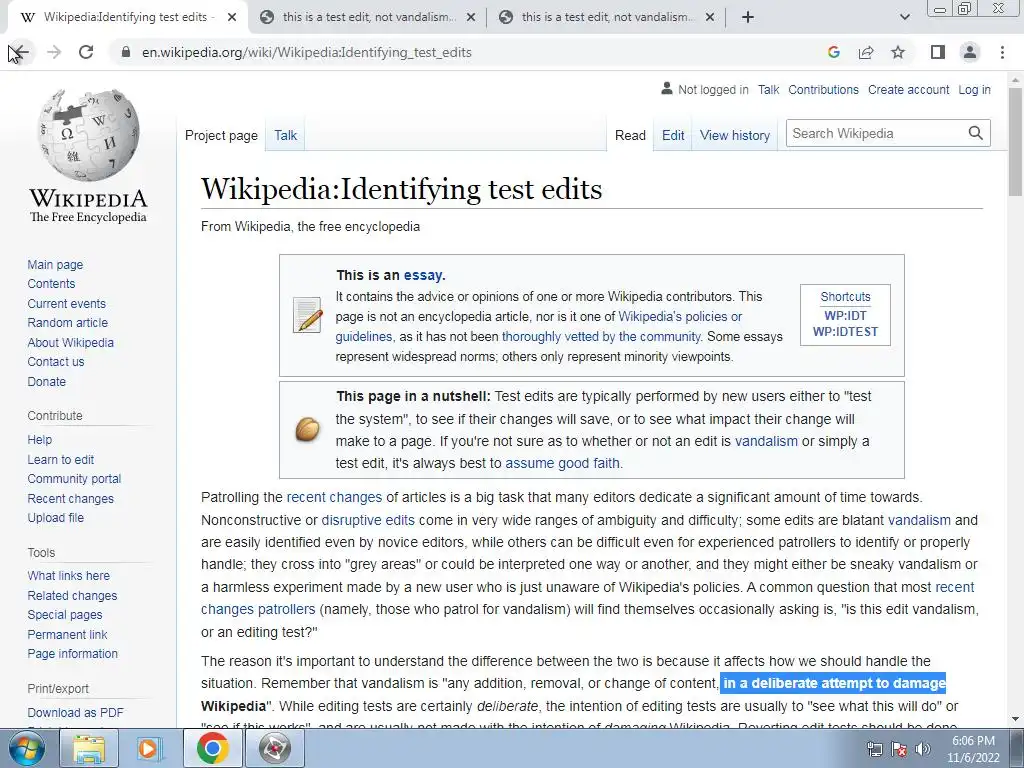Viewport: 1024px width, 768px height.
Task: Click the padlock site info icon
Action: coord(126,52)
